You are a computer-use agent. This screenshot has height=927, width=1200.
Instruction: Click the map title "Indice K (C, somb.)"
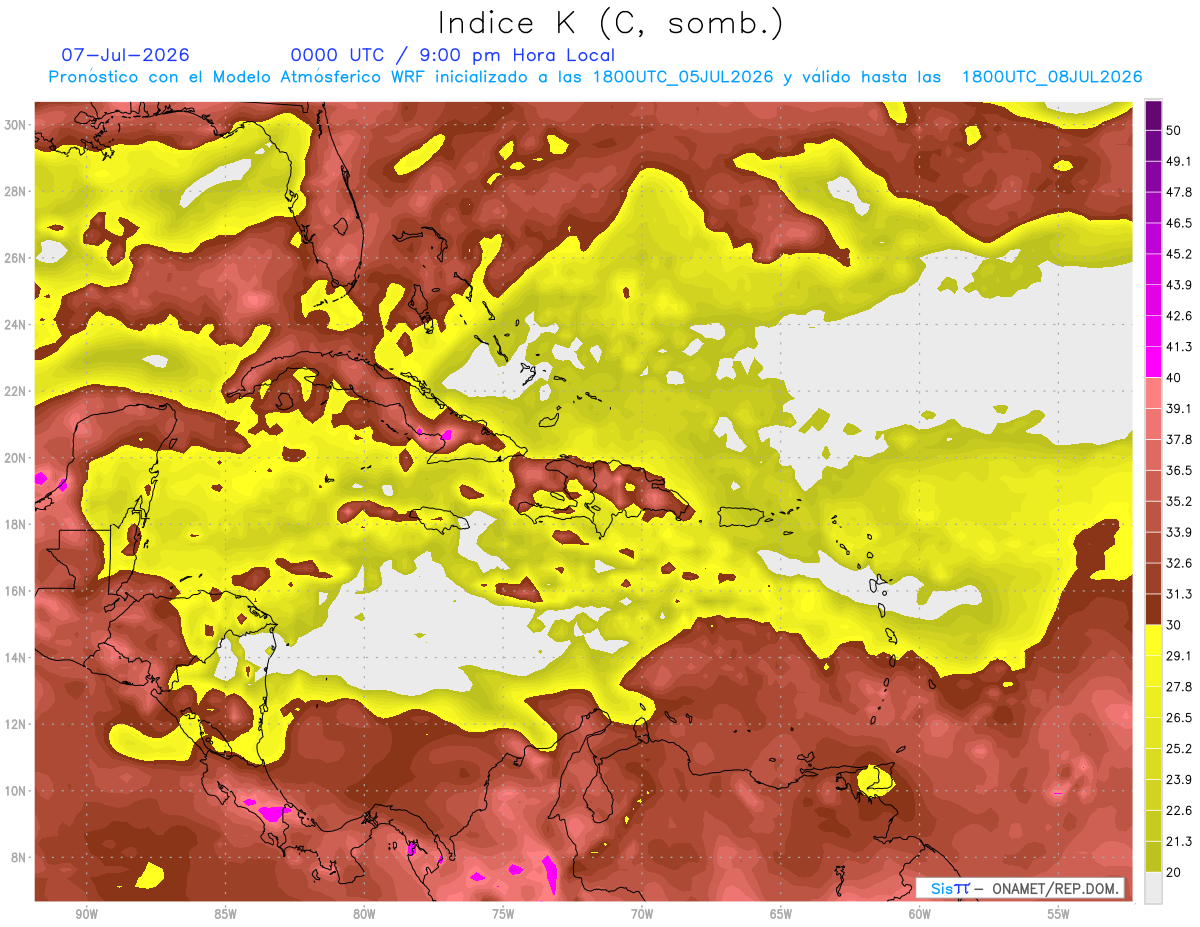pyautogui.click(x=610, y=23)
